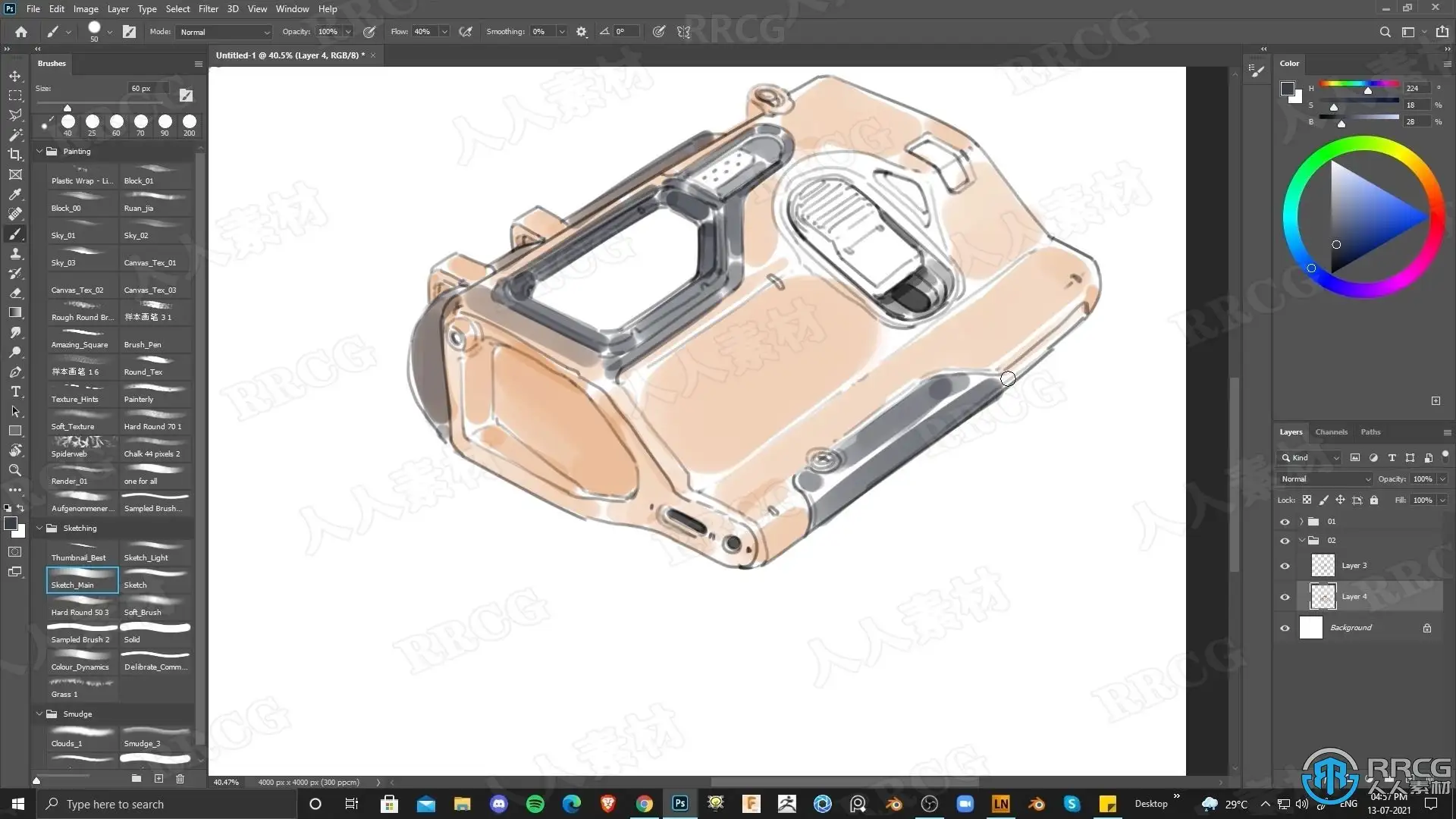Viewport: 1456px width, 819px height.
Task: Toggle pressure for opacity button
Action: coord(369,32)
